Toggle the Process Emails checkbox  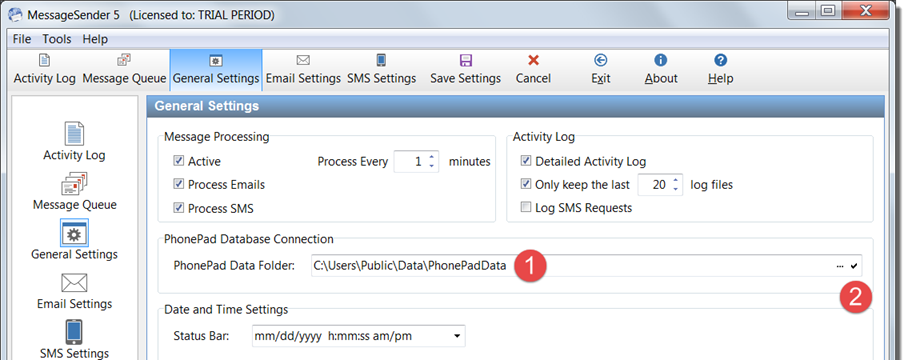coord(178,185)
